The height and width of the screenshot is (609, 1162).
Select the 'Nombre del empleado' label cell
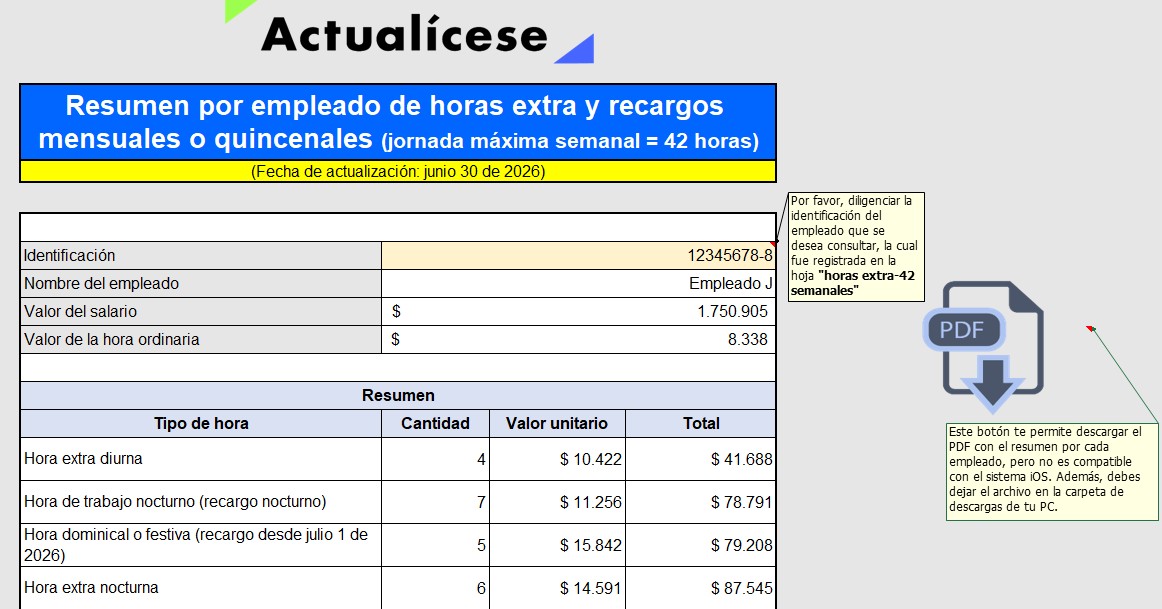[201, 284]
